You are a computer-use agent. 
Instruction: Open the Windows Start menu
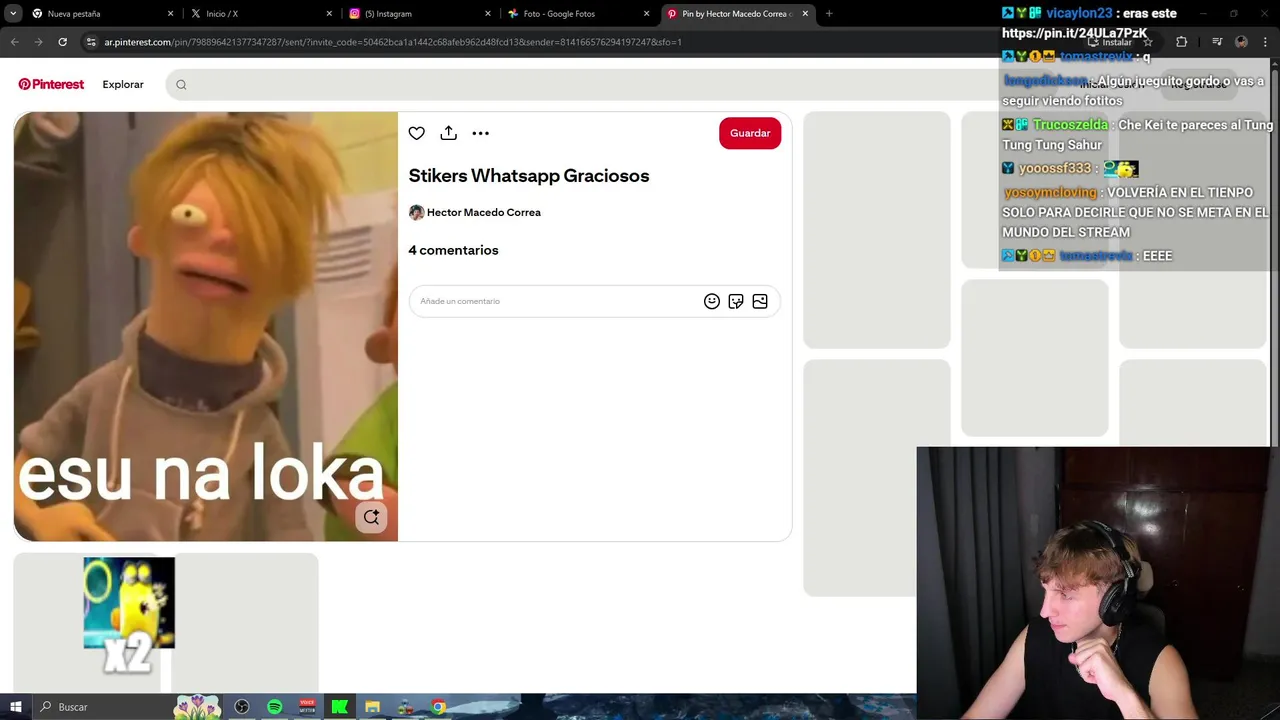pos(15,707)
